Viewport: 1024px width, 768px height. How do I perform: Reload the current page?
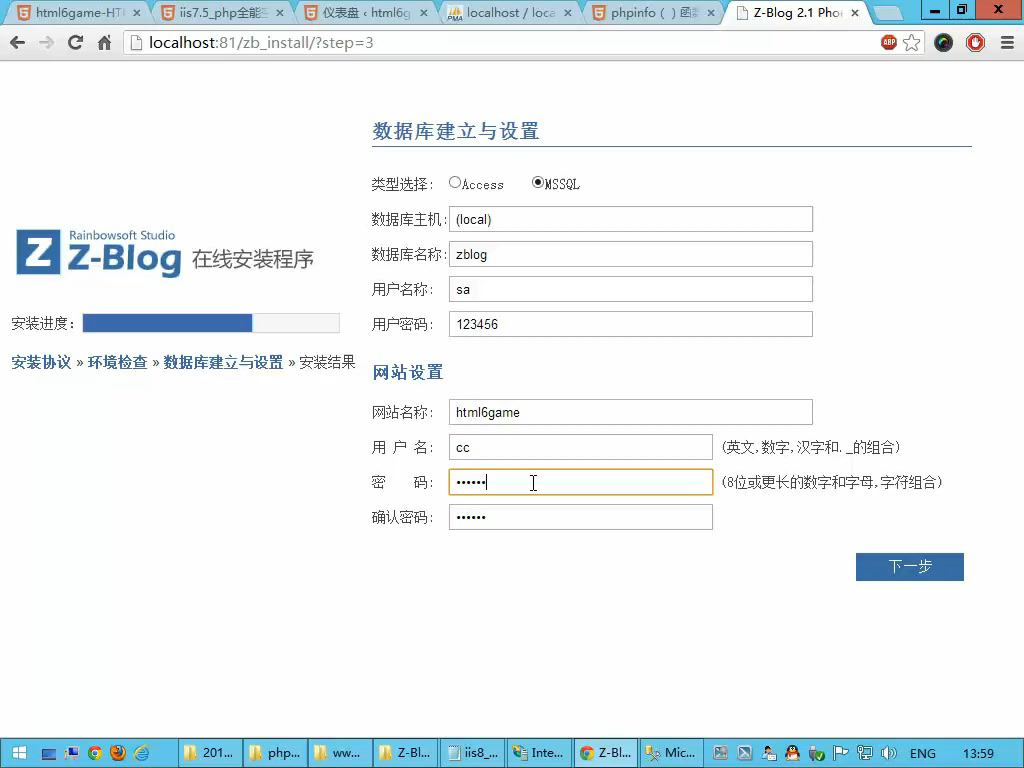[x=75, y=43]
